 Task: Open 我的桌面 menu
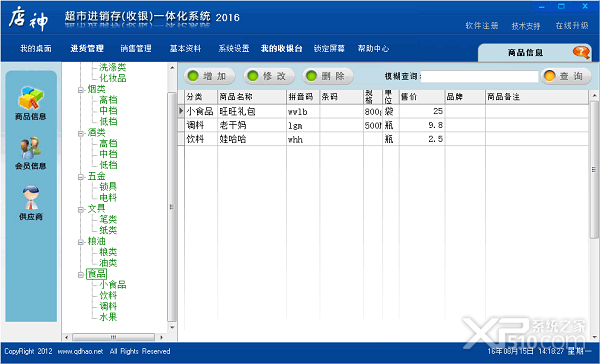pyautogui.click(x=36, y=49)
